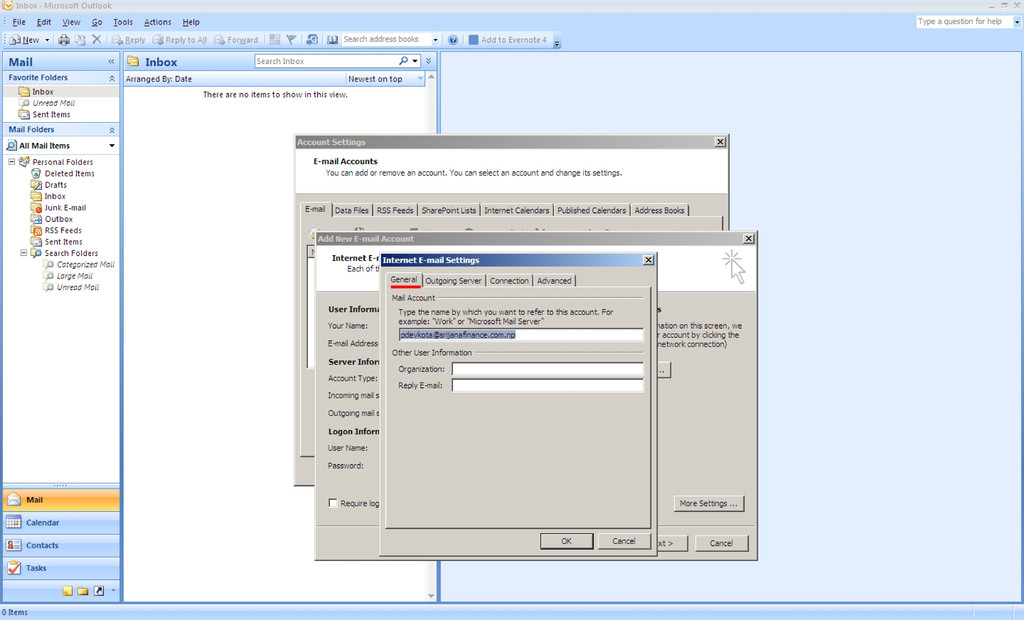Click the blue Help question mark icon

point(453,40)
